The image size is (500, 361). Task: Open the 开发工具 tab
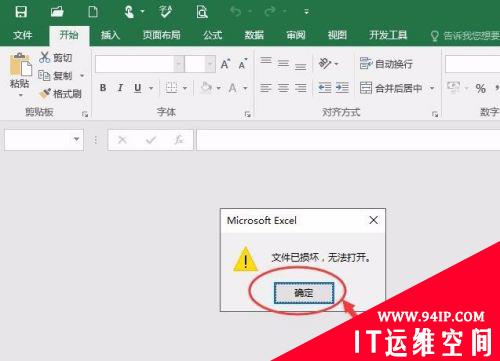click(x=388, y=35)
